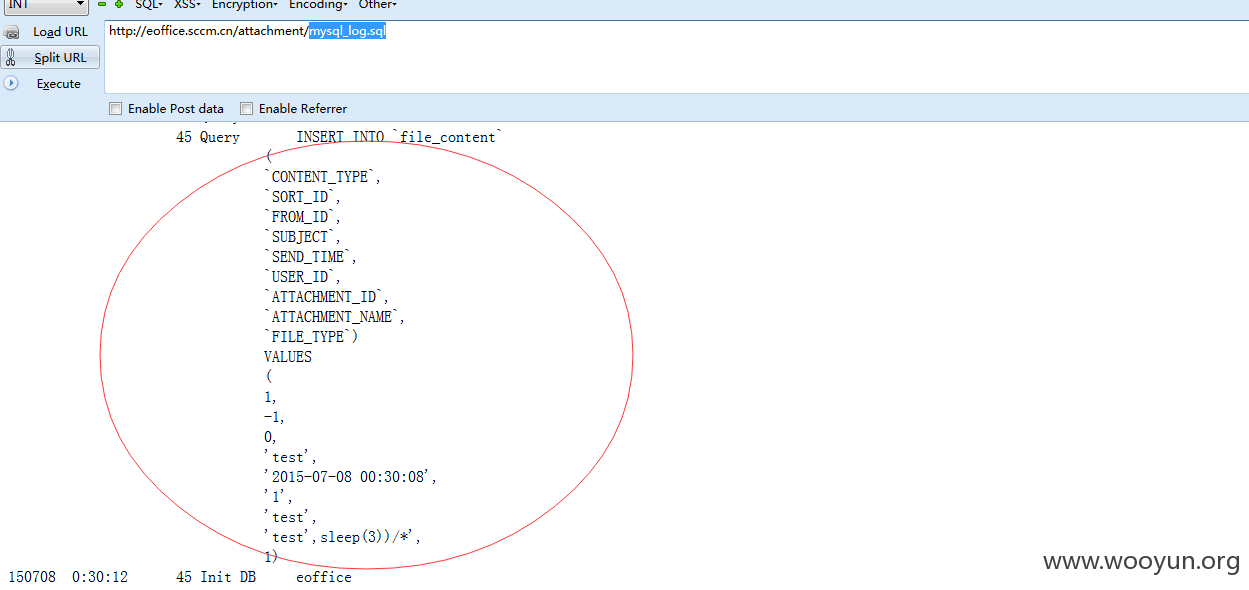Click the Load URL printer icon
Viewport: 1249px width, 590px height.
(x=12, y=32)
